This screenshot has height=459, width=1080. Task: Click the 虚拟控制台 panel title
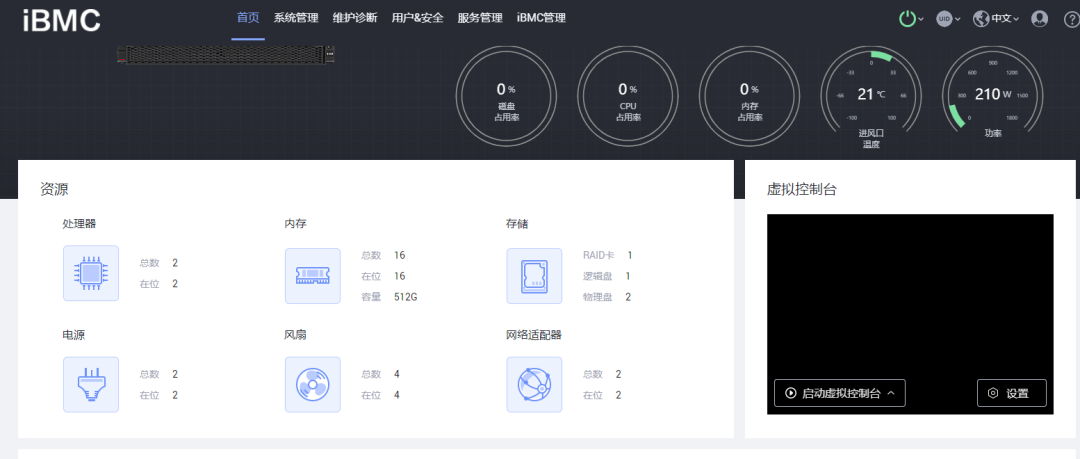802,190
